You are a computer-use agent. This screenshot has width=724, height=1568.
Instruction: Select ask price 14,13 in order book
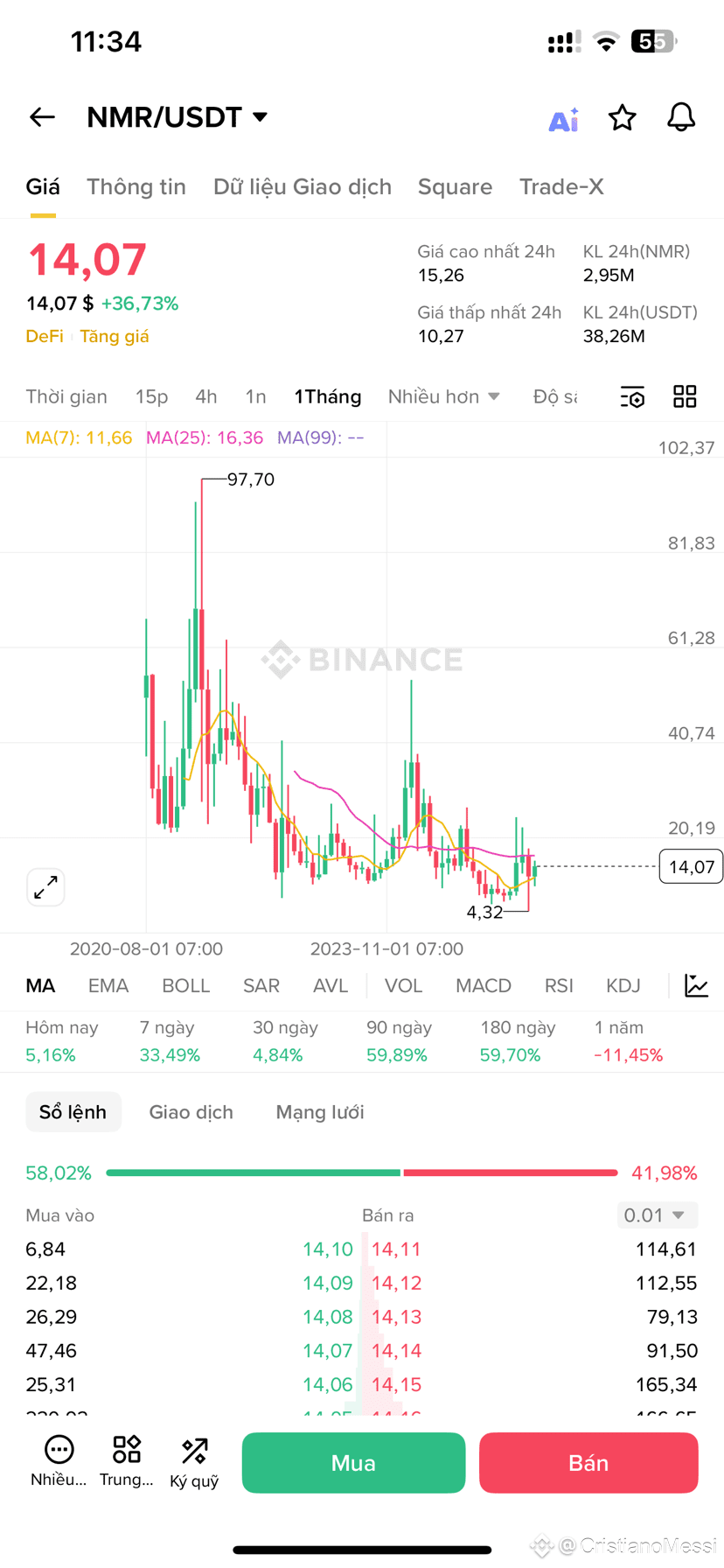[396, 1317]
